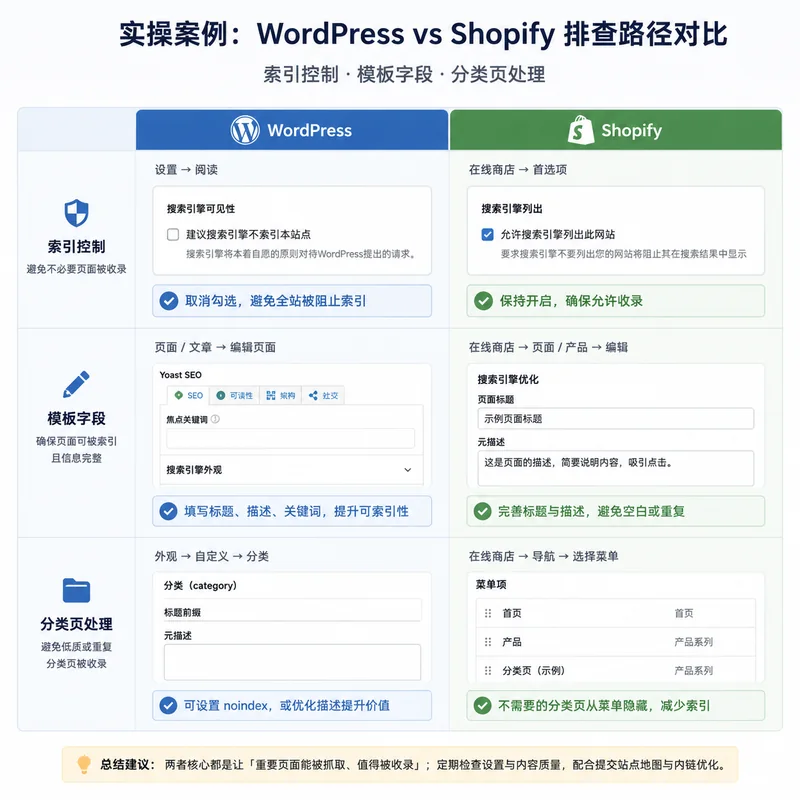This screenshot has height=800, width=800.
Task: Click the shield icon above 索引控制
Action: pos(77,213)
